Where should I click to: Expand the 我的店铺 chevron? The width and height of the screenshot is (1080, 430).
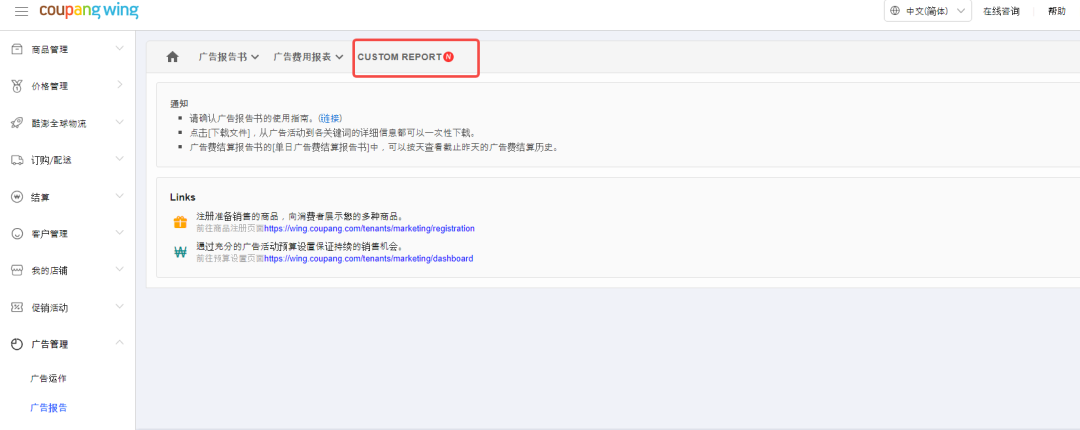click(120, 269)
